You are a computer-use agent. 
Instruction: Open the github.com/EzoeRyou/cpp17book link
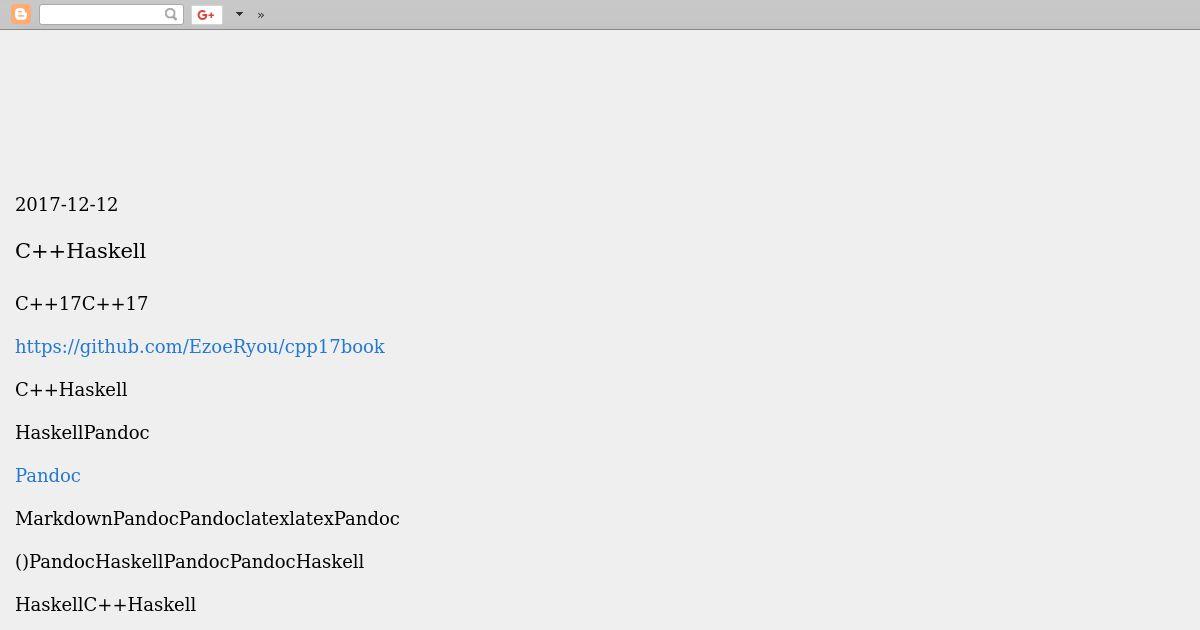coord(200,347)
